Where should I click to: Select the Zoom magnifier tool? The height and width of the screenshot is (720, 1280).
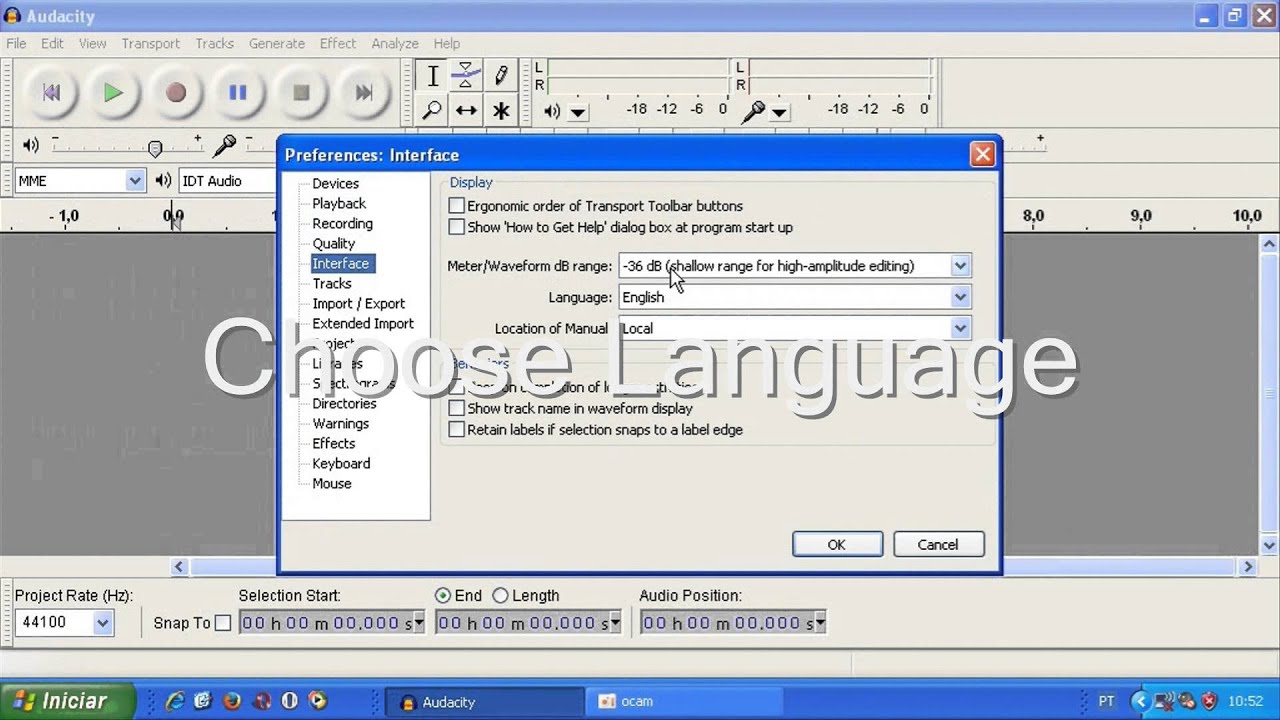pos(432,110)
